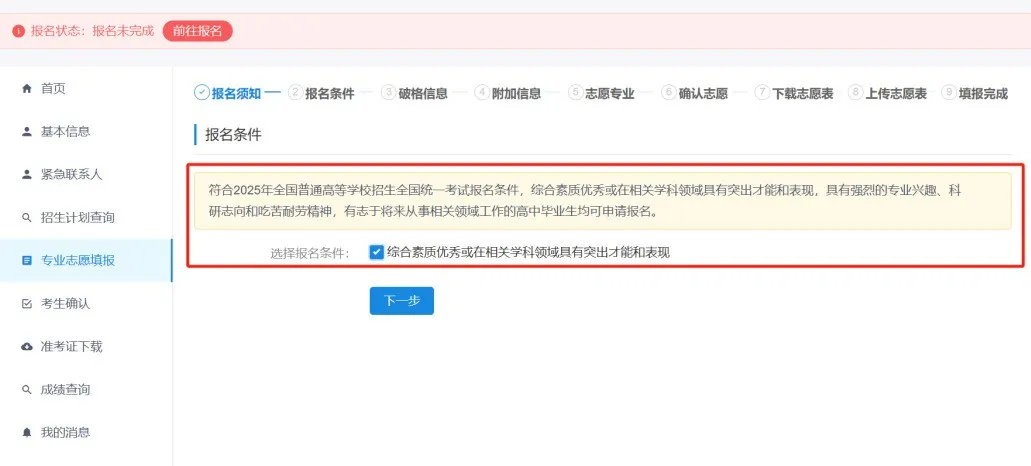The width and height of the screenshot is (1031, 466).
Task: Click the 填报完成 step label
Action: [x=983, y=93]
